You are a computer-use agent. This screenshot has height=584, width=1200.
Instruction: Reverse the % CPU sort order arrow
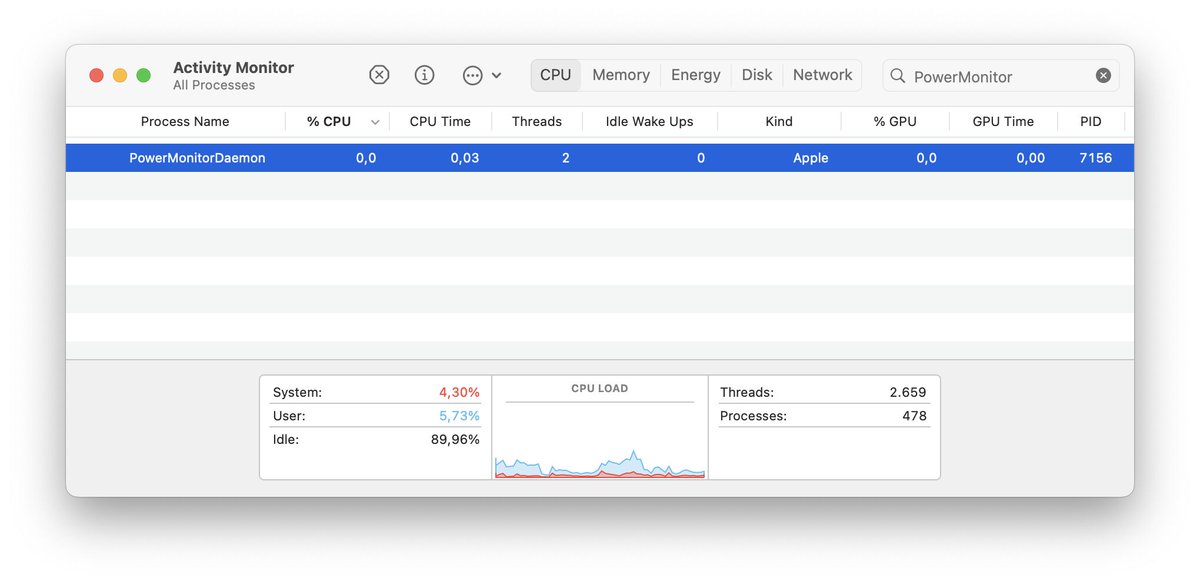click(x=375, y=122)
